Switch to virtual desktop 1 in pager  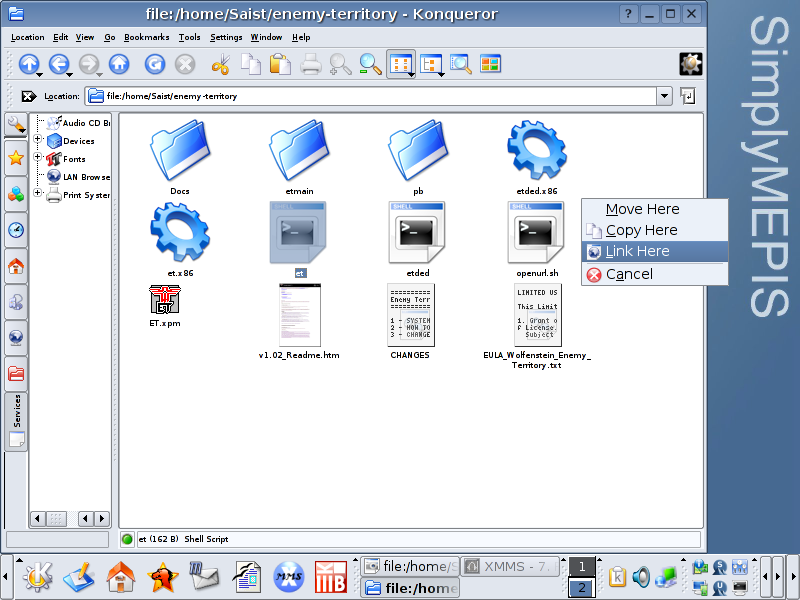pos(581,567)
